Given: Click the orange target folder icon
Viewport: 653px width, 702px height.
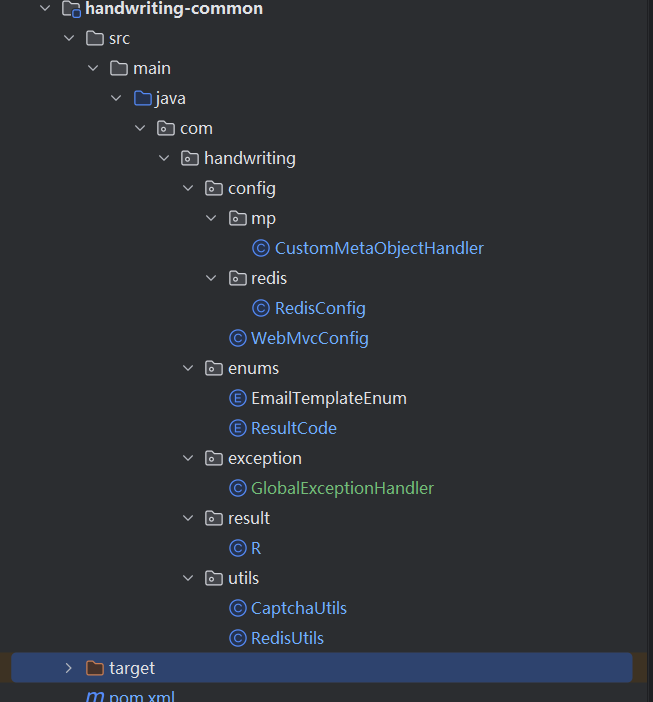Looking at the screenshot, I should (95, 668).
